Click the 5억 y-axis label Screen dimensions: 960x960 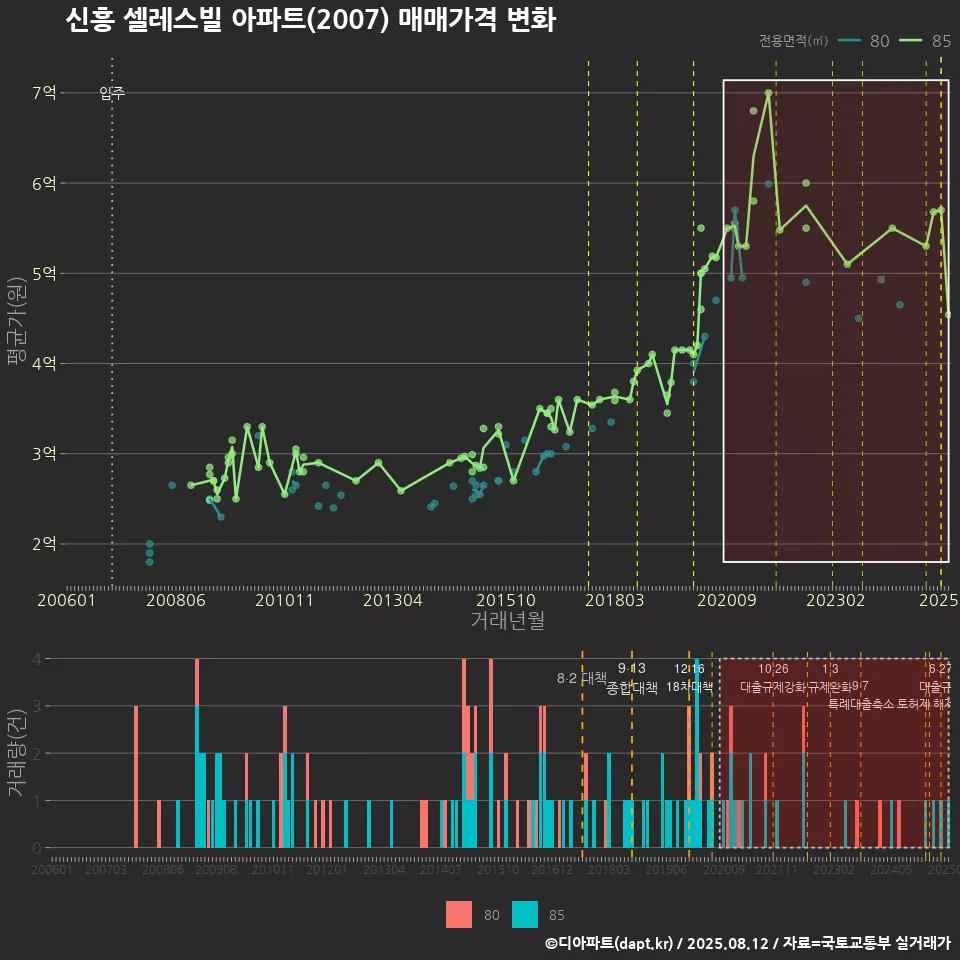tap(44, 273)
